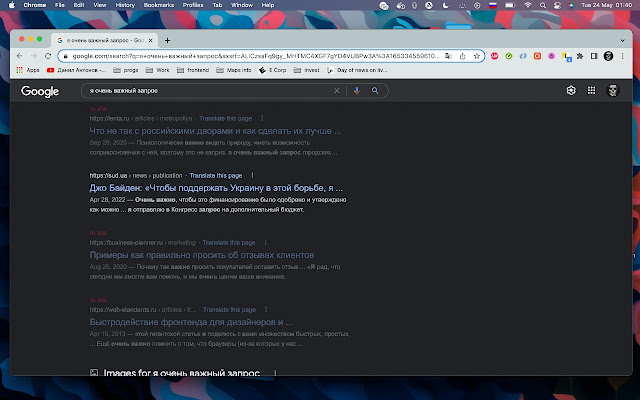Open three-dot options for lenta.ru result

262,118
